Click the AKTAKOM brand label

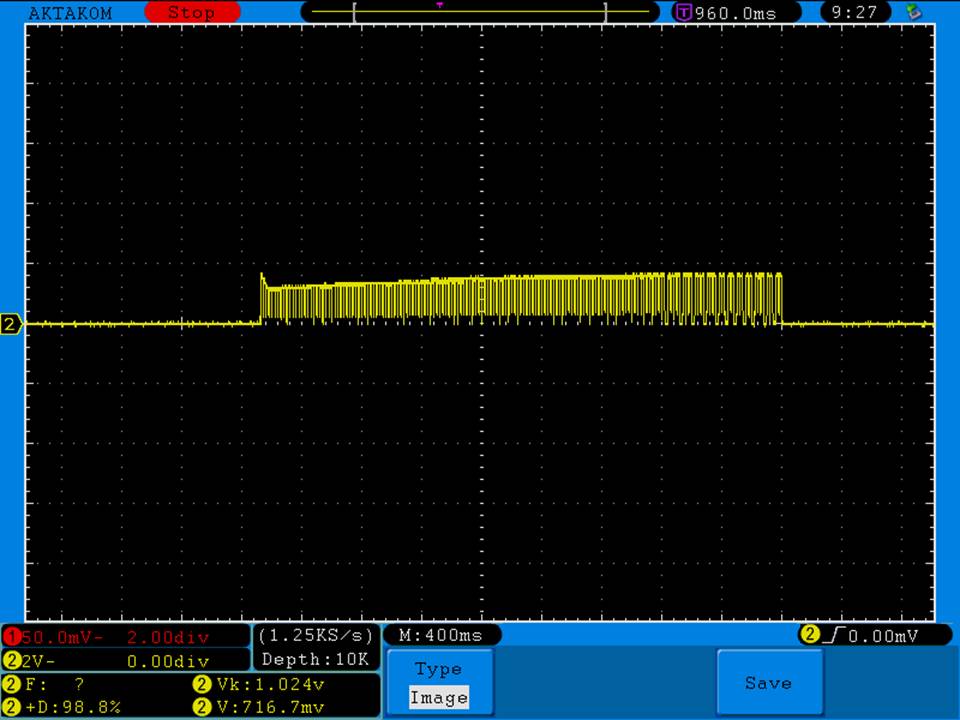tap(71, 13)
